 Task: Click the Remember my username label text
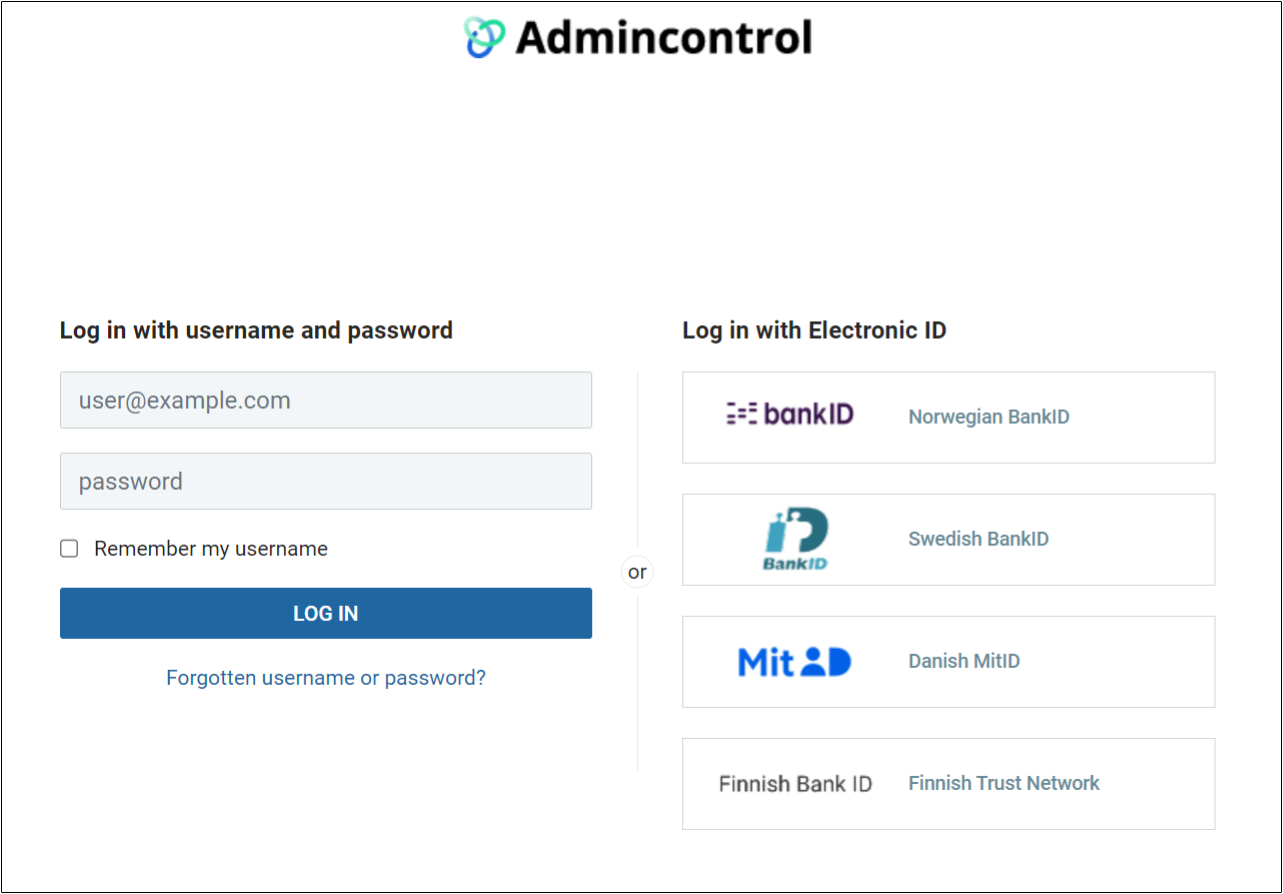(x=210, y=548)
